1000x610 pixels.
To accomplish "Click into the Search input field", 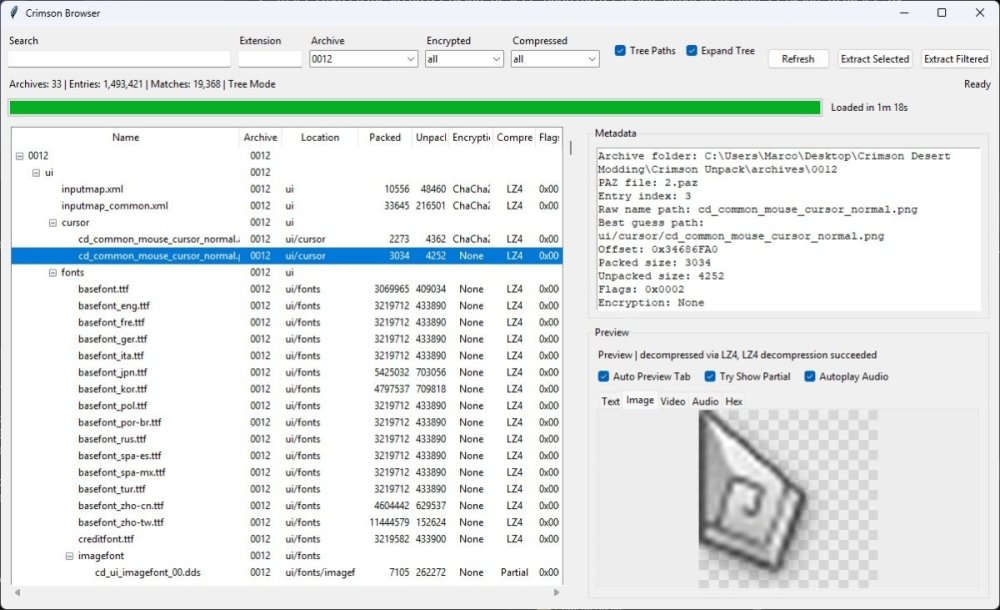I will tap(119, 59).
